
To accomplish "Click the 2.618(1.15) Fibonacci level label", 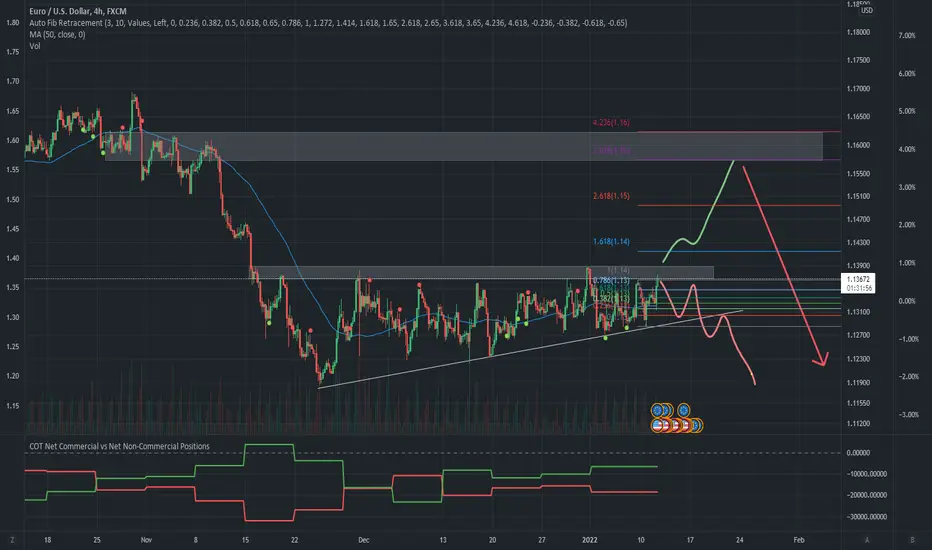I will (611, 196).
